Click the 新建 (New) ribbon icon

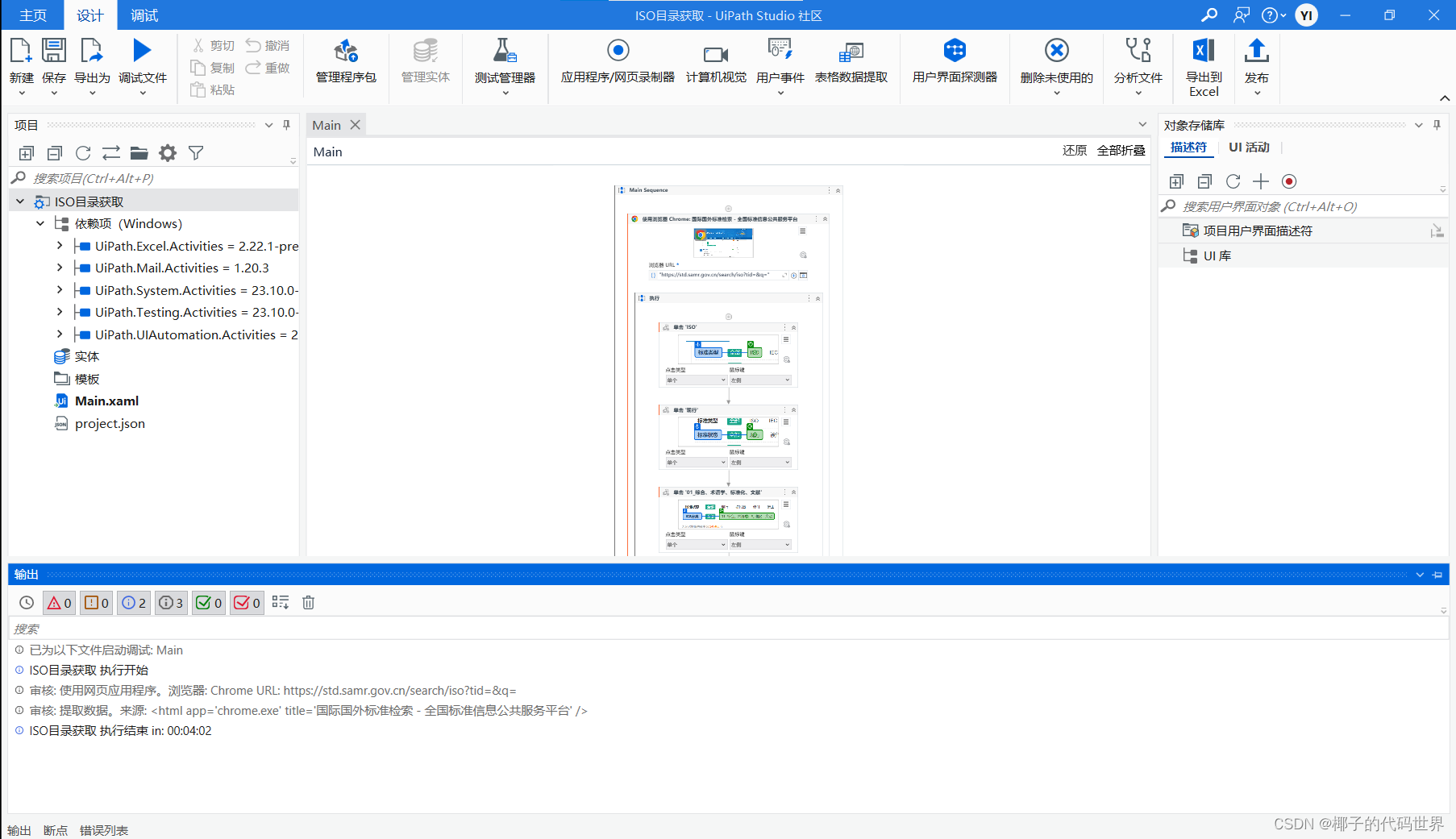coord(21,51)
